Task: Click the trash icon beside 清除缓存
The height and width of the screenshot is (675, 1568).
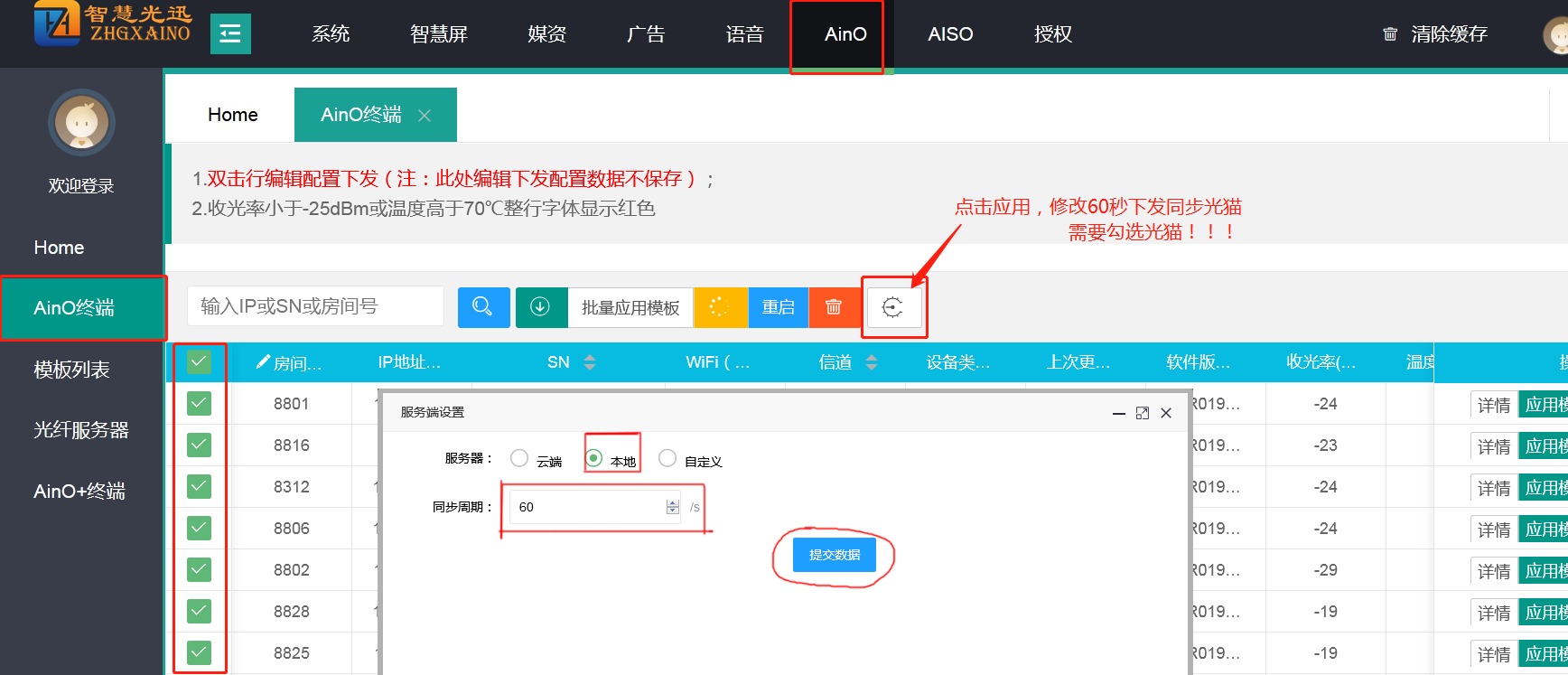Action: click(1390, 34)
